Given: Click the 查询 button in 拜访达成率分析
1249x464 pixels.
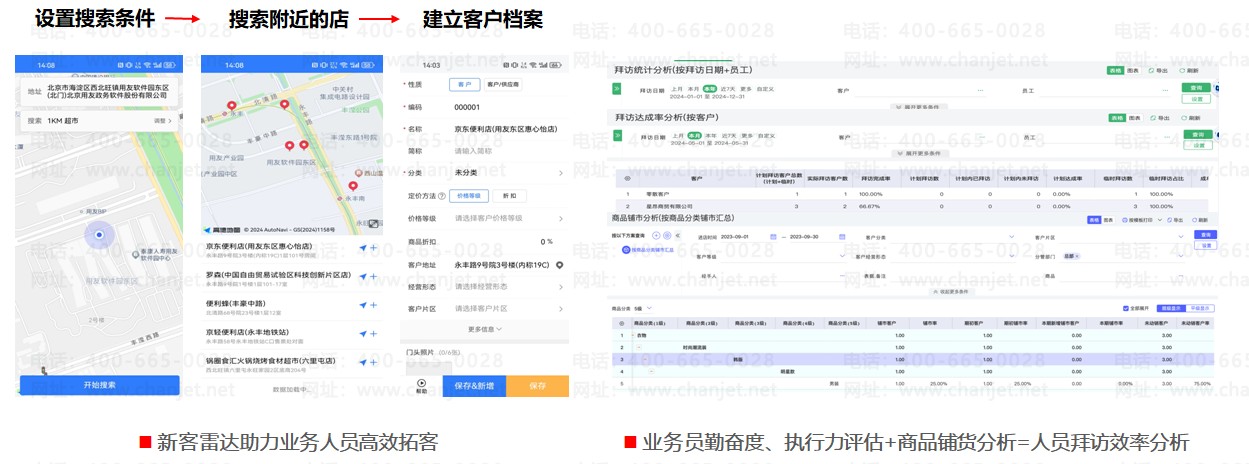Looking at the screenshot, I should [1195, 133].
